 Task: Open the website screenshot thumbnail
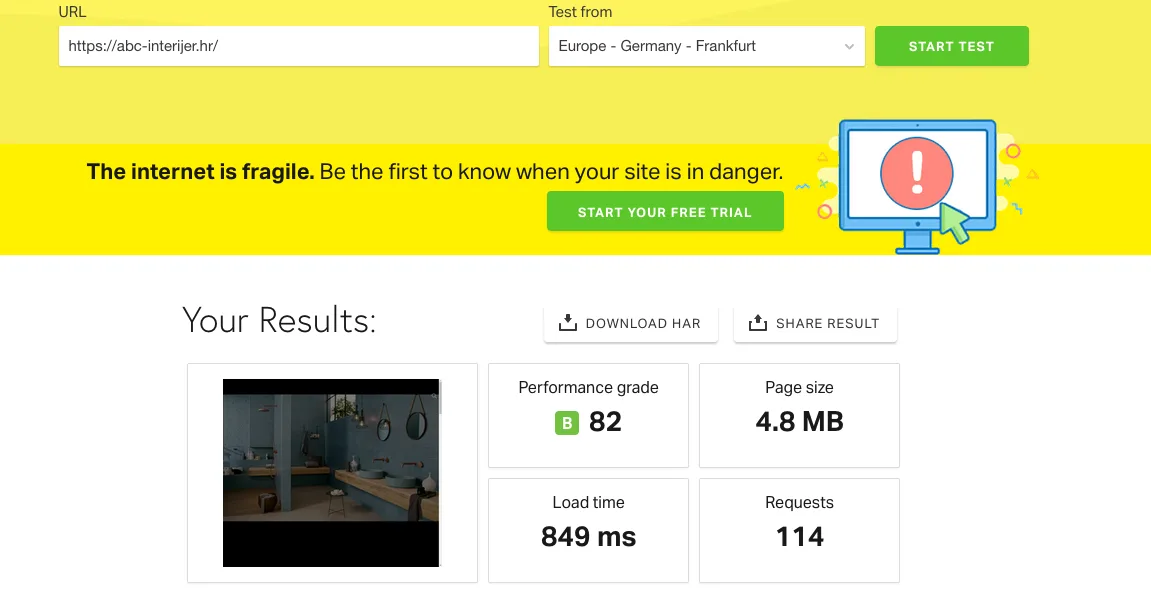[331, 473]
